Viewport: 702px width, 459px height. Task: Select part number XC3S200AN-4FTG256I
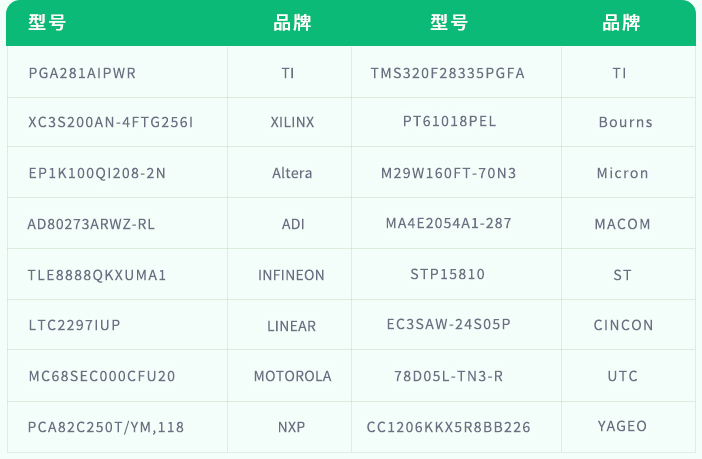(111, 122)
